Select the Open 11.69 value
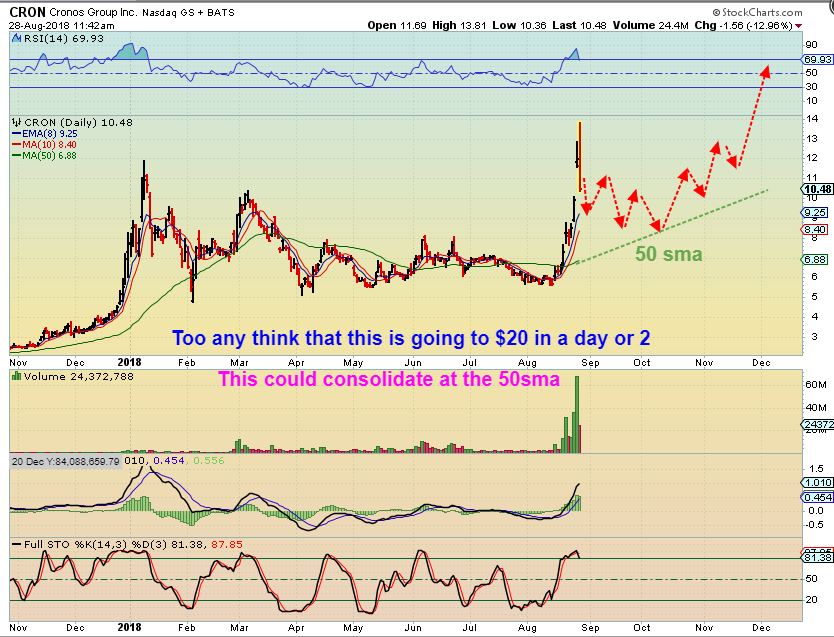Viewport: 834px width, 637px height. point(397,25)
